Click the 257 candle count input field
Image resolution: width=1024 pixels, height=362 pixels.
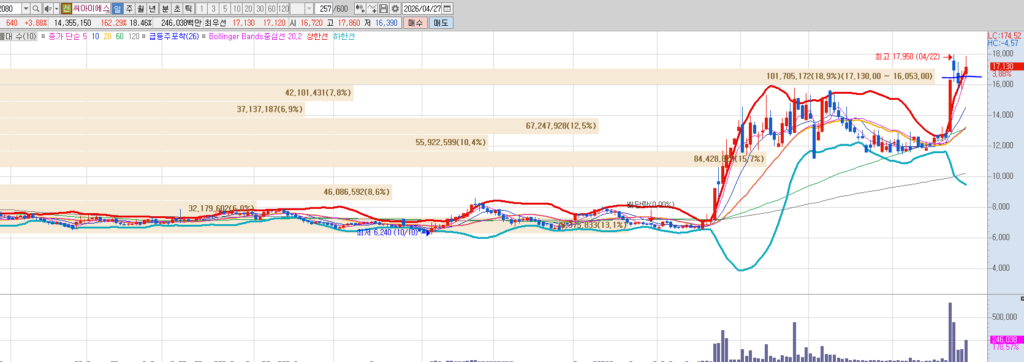coord(323,8)
